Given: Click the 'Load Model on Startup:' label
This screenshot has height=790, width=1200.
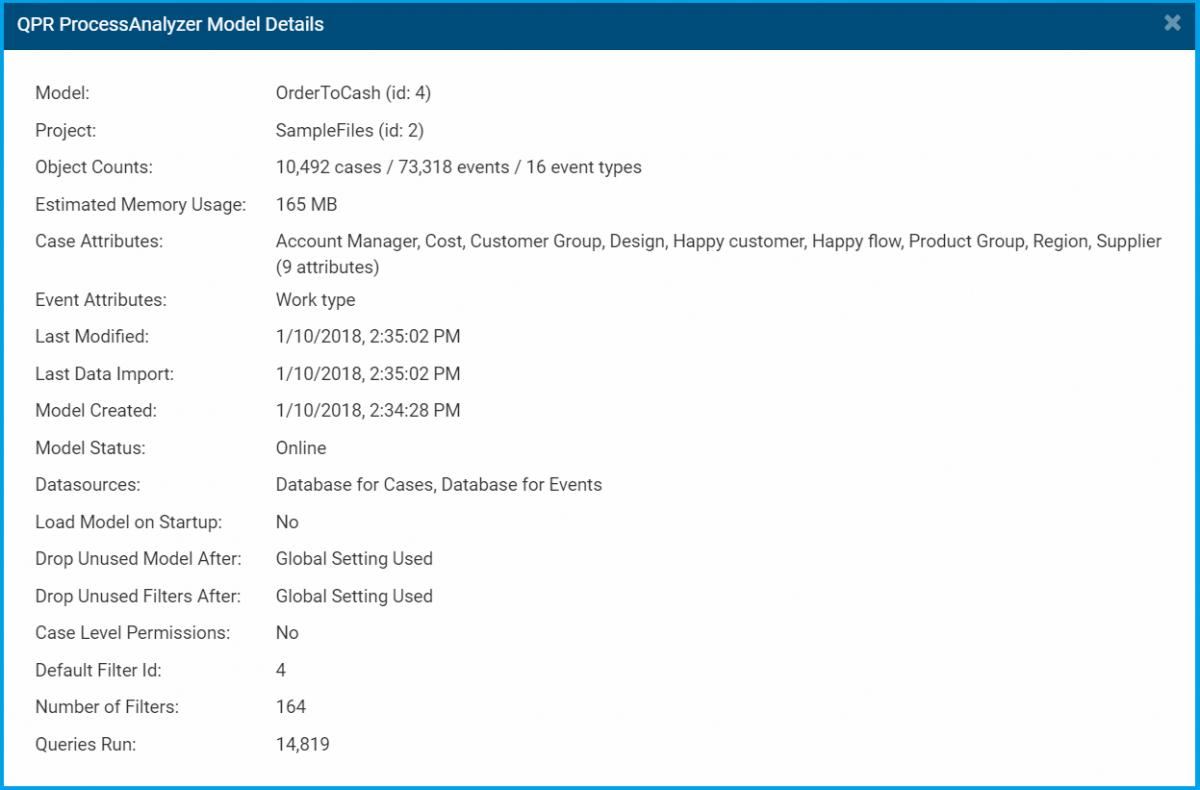Looking at the screenshot, I should pyautogui.click(x=128, y=521).
